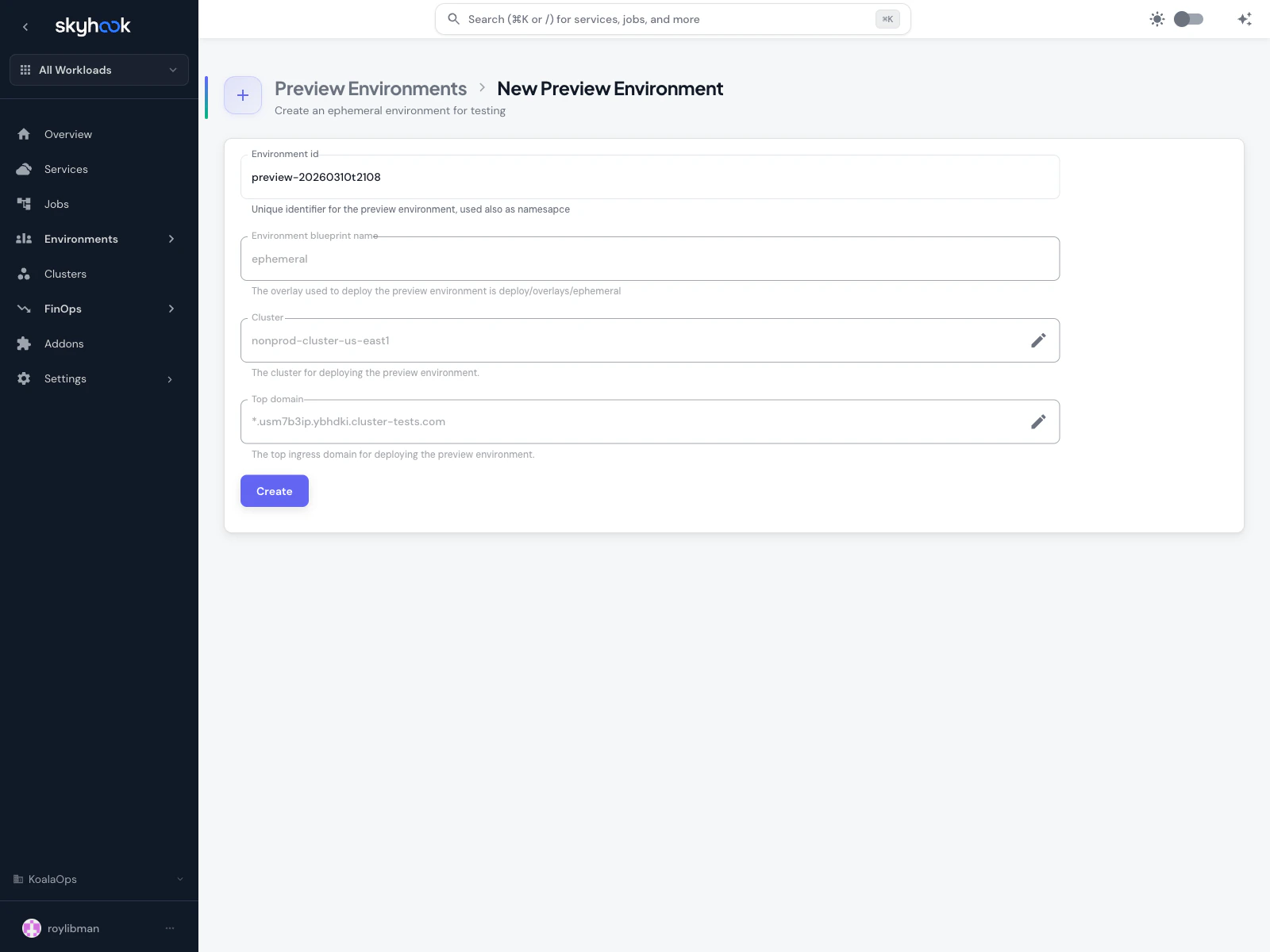Select the Addons puzzle icon
The image size is (1270, 952).
24,344
